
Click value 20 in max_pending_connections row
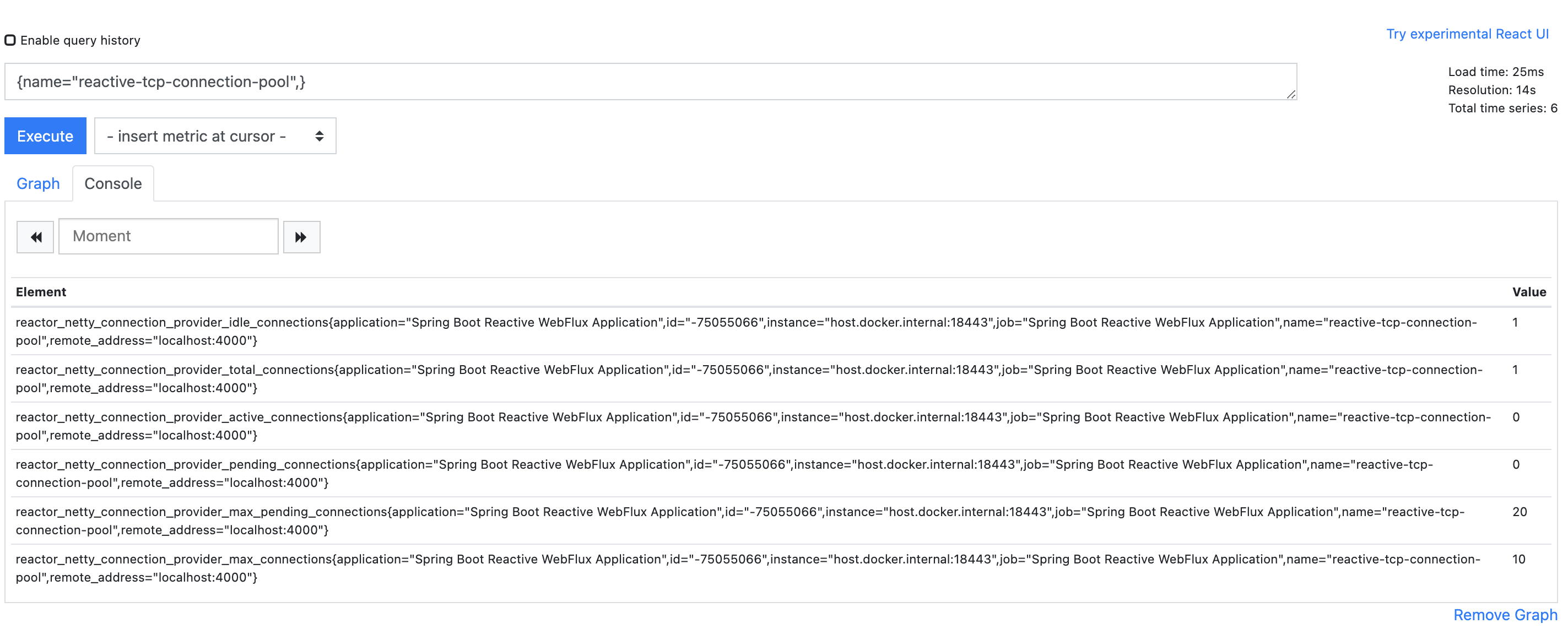point(1520,512)
